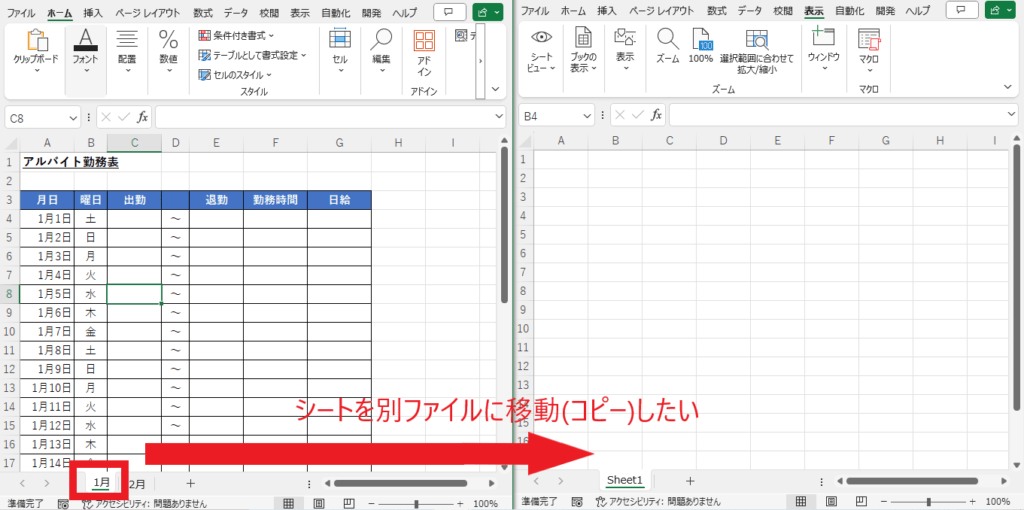Click right window zoom slider
1024x510 pixels.
coord(929,502)
